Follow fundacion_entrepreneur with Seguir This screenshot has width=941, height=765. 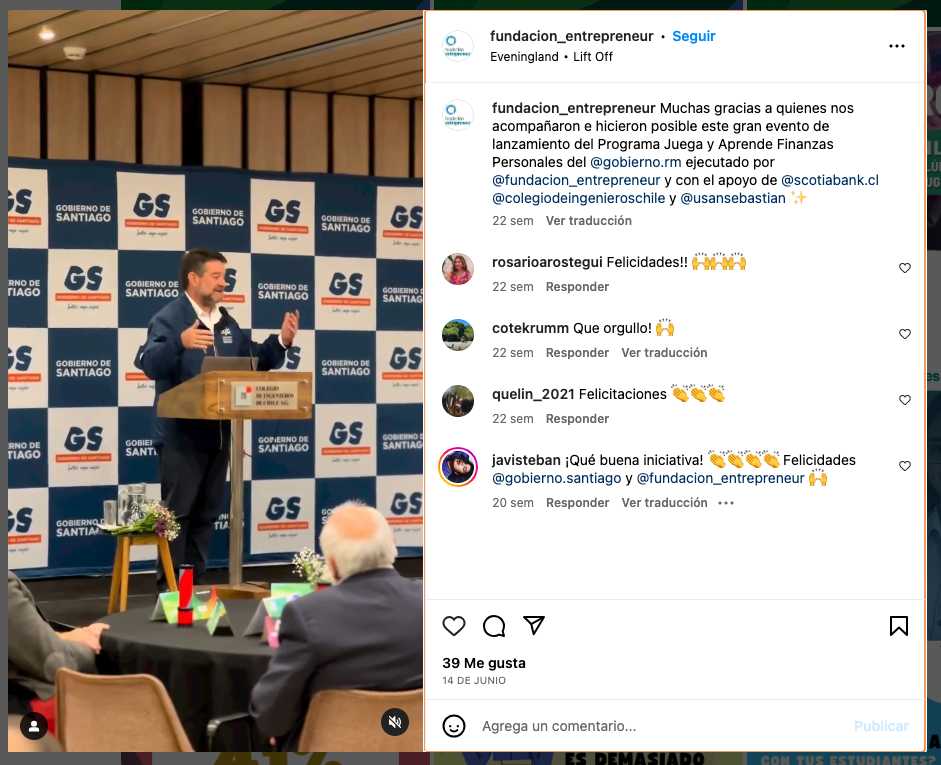coord(694,36)
